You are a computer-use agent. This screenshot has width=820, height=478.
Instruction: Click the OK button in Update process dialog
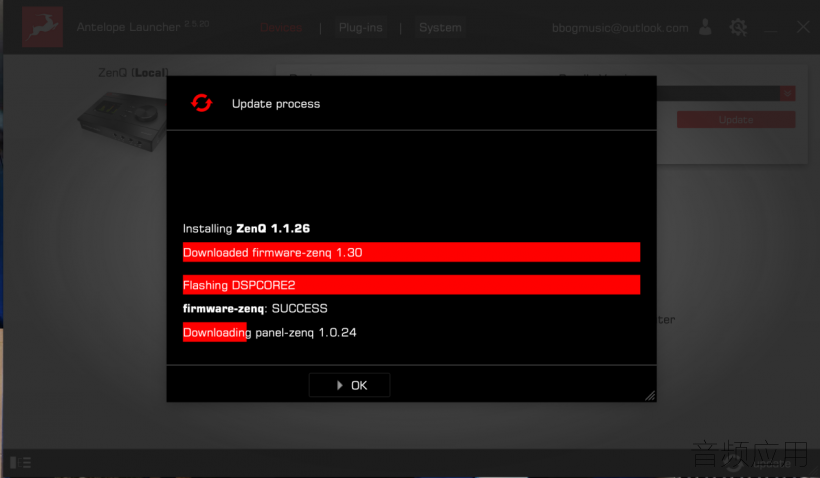[349, 385]
